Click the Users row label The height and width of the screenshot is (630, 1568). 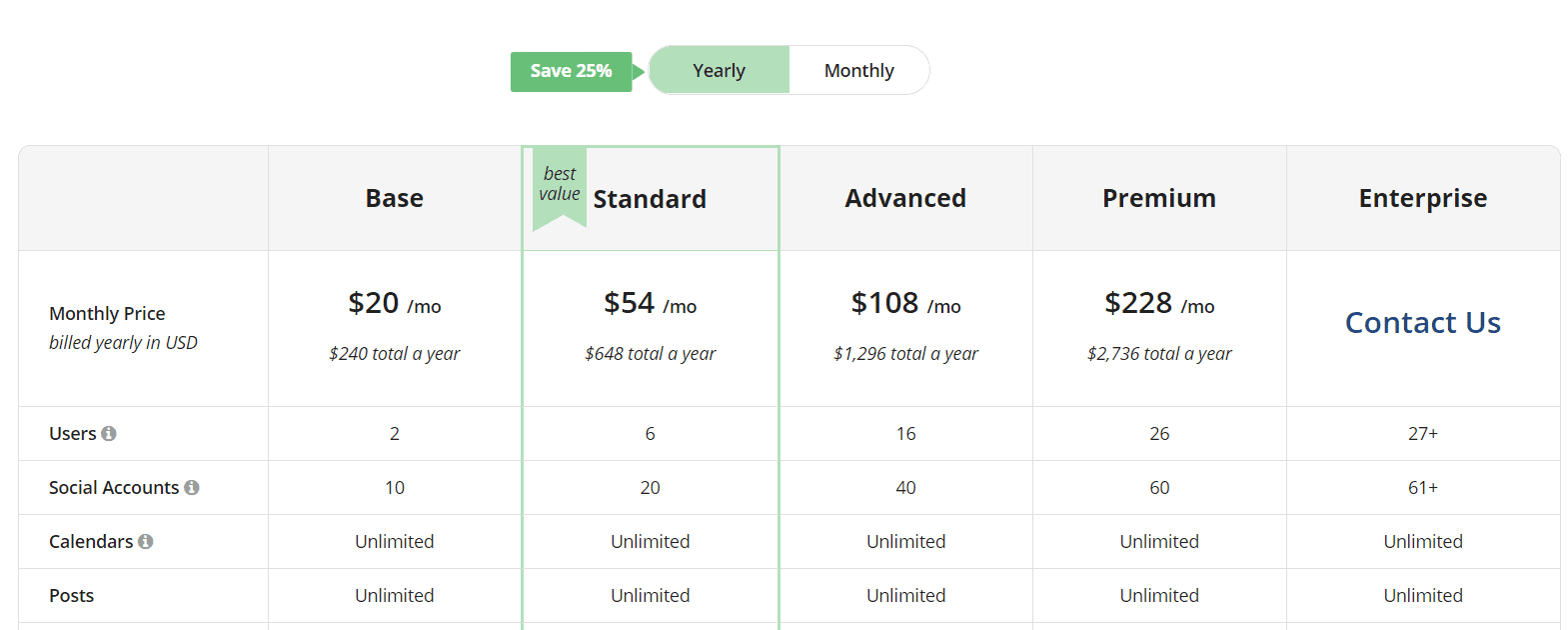pyautogui.click(x=72, y=434)
